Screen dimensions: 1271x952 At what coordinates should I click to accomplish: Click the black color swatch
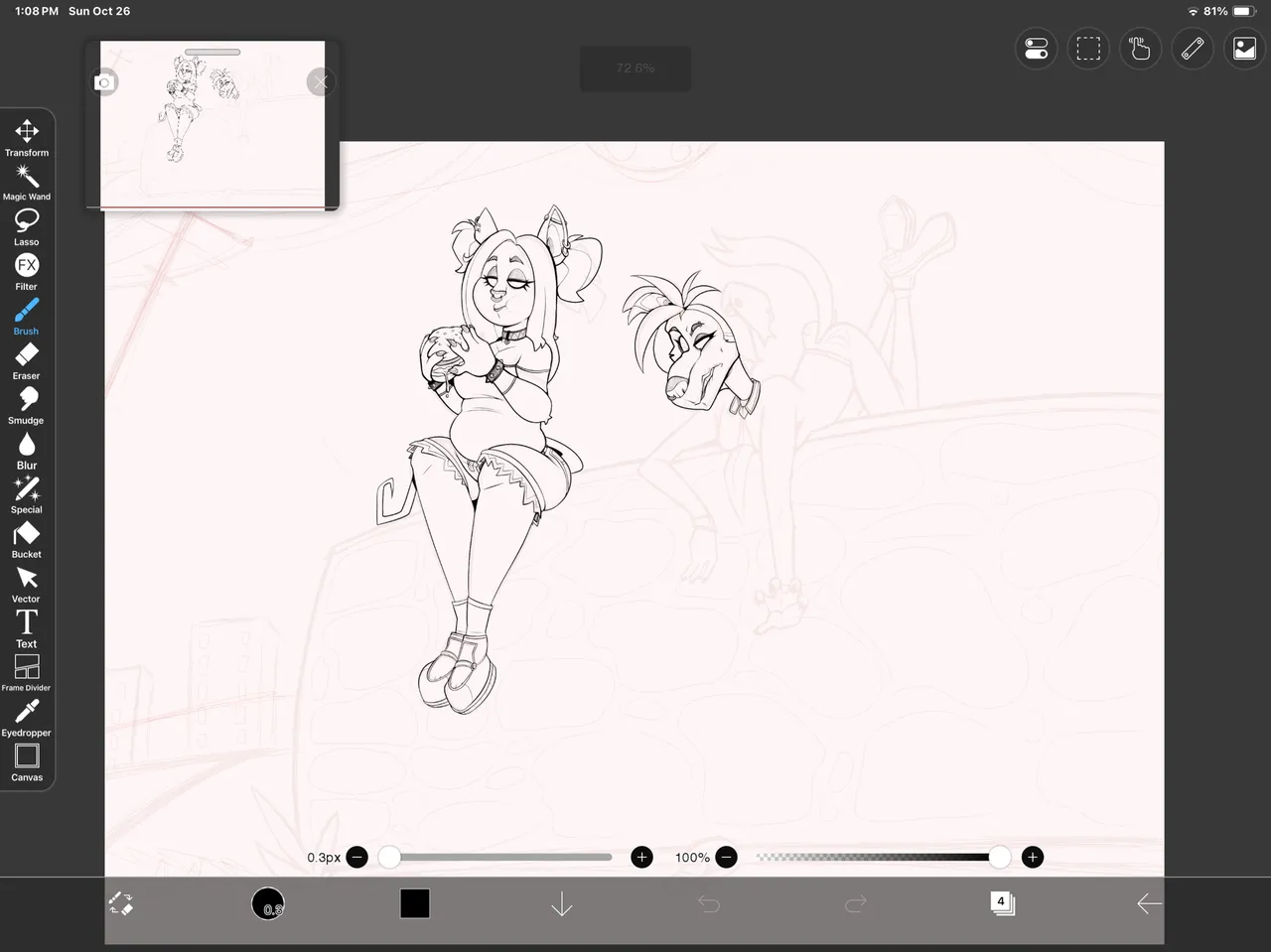(x=415, y=903)
